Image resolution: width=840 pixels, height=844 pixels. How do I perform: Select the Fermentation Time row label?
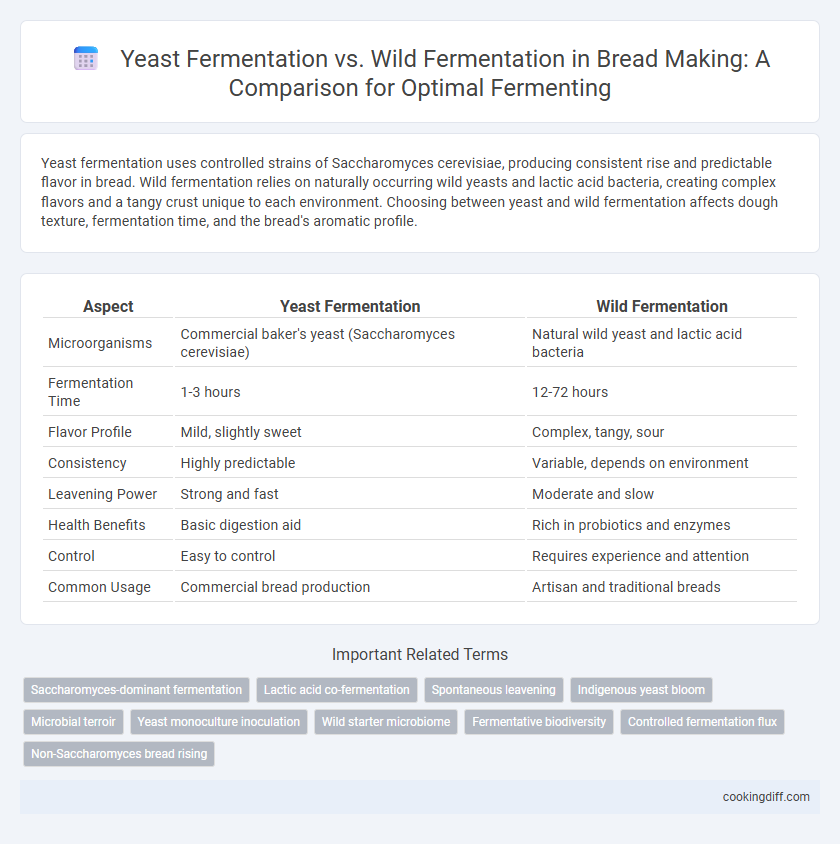[90, 392]
